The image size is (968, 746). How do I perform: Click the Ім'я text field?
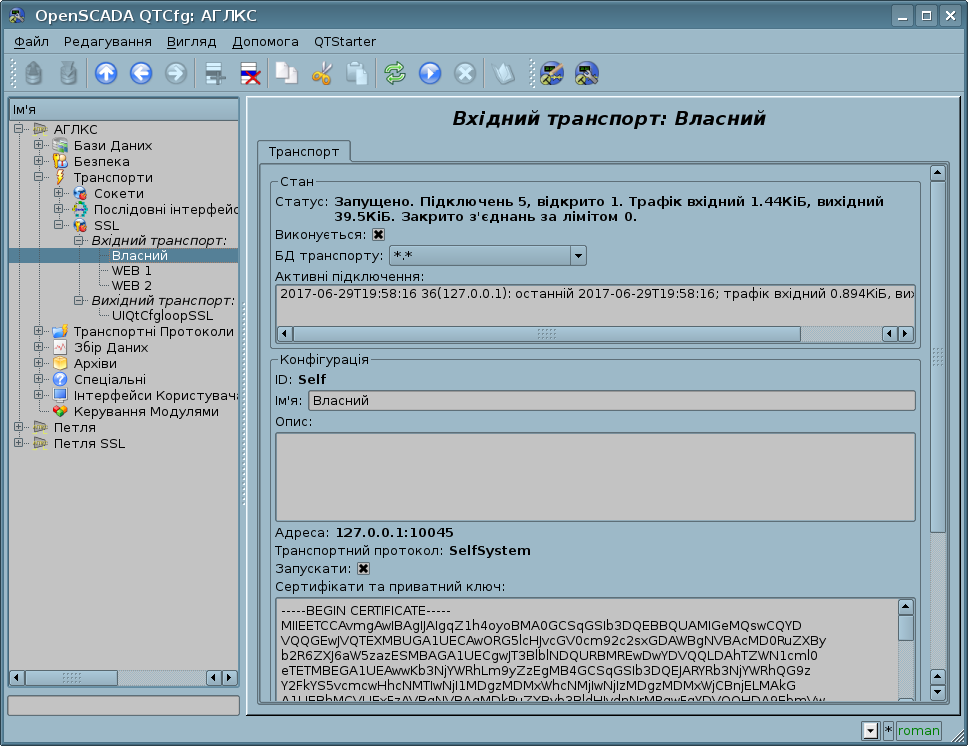pos(610,401)
